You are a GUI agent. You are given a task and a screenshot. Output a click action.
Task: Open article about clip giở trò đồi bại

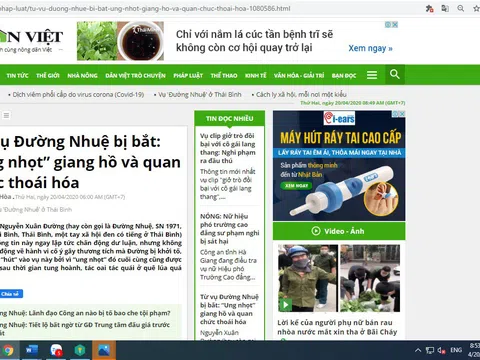coord(228,148)
